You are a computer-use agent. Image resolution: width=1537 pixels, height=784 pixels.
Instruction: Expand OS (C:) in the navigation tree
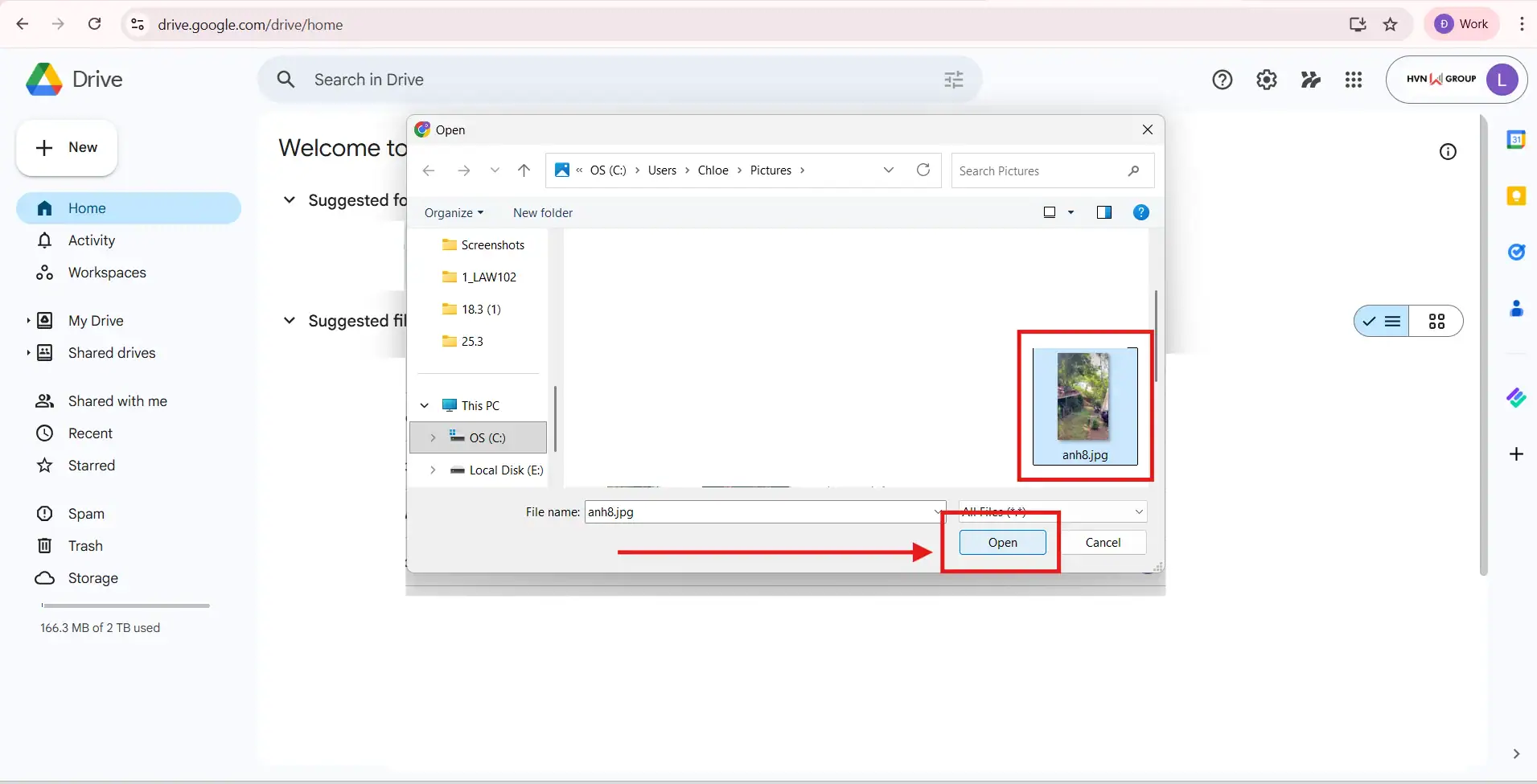(x=433, y=437)
